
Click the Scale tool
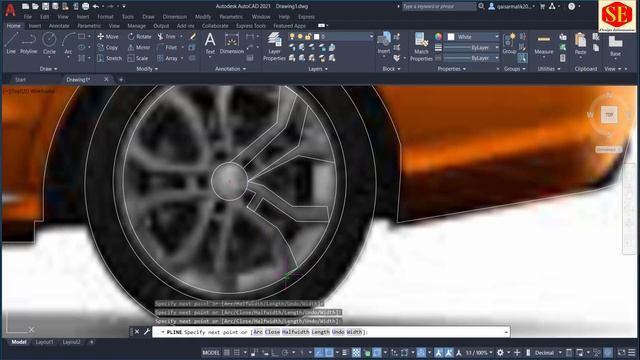point(138,58)
